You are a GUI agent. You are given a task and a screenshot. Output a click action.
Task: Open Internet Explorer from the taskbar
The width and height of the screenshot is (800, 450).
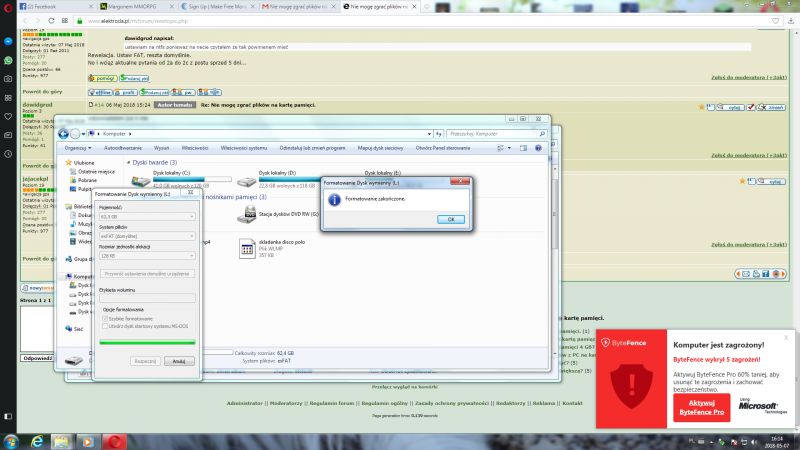[x=37, y=441]
